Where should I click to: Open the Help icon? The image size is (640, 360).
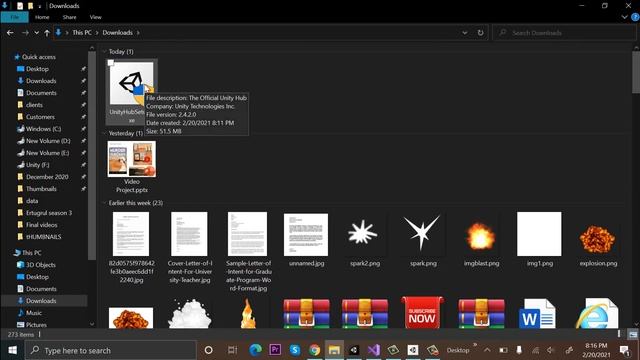coord(635,17)
